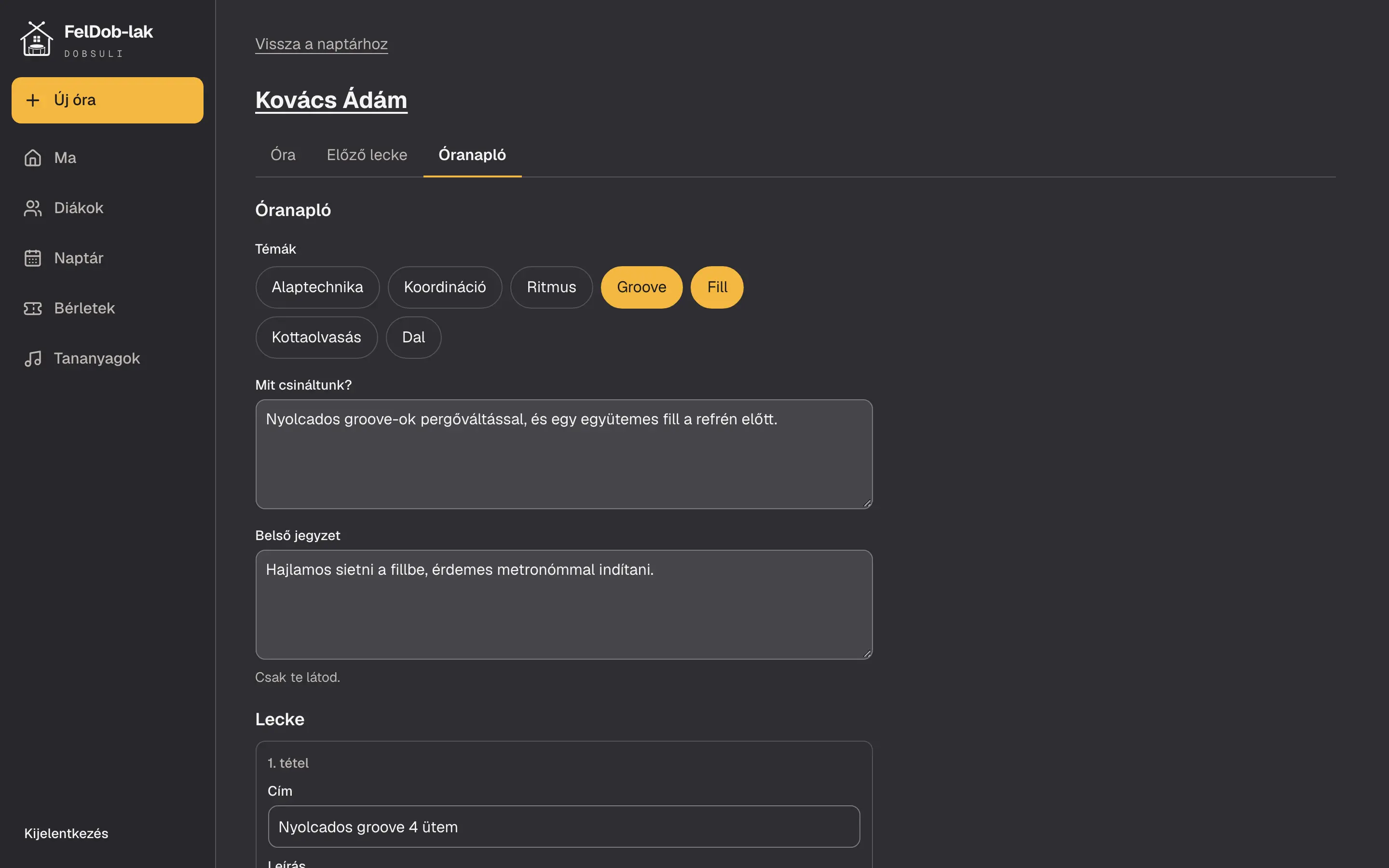Click the home icon next to Ma

[x=33, y=158]
